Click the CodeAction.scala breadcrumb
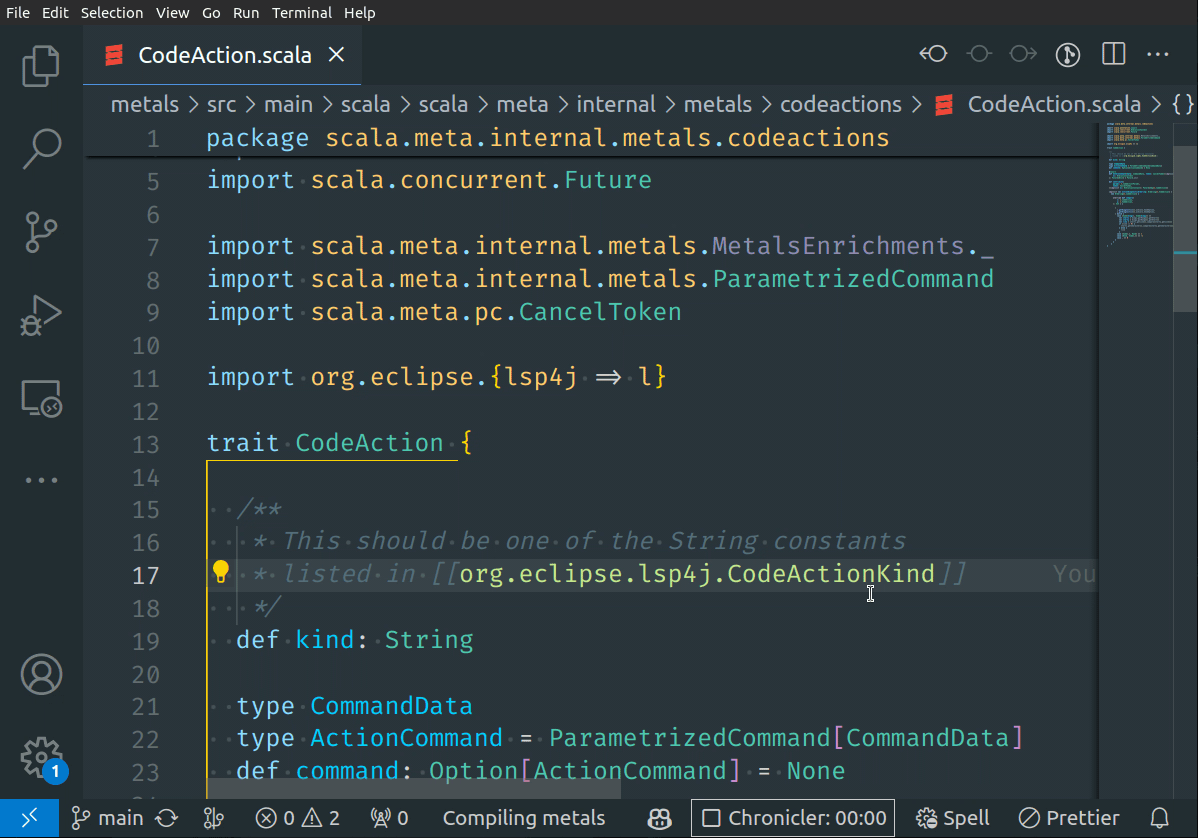This screenshot has width=1198, height=838. point(1054,105)
